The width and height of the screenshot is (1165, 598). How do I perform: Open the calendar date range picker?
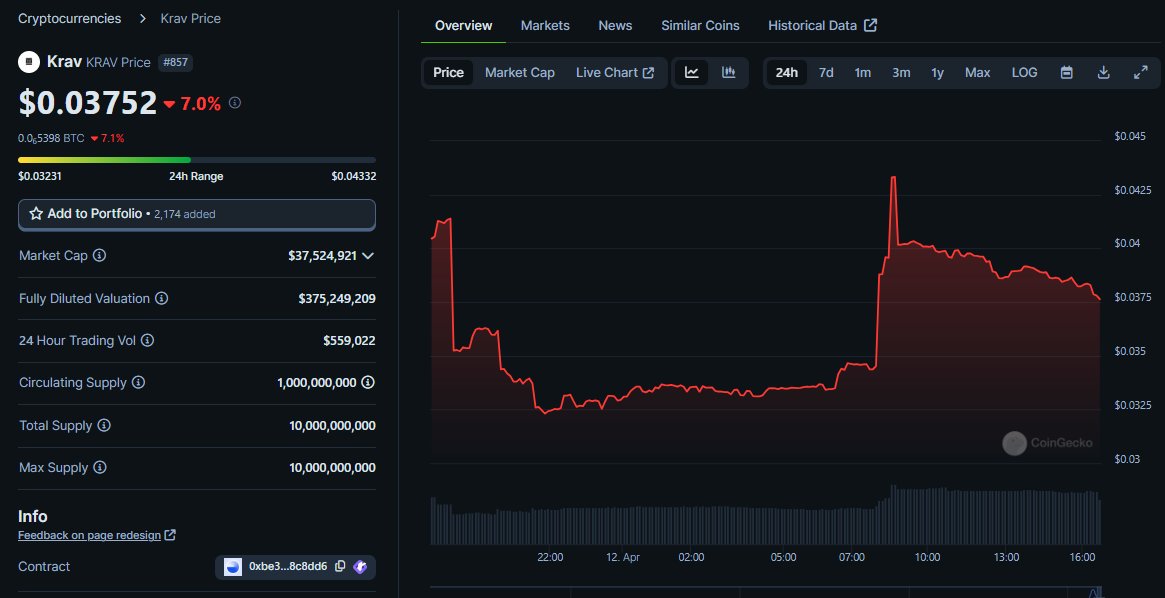pos(1067,73)
